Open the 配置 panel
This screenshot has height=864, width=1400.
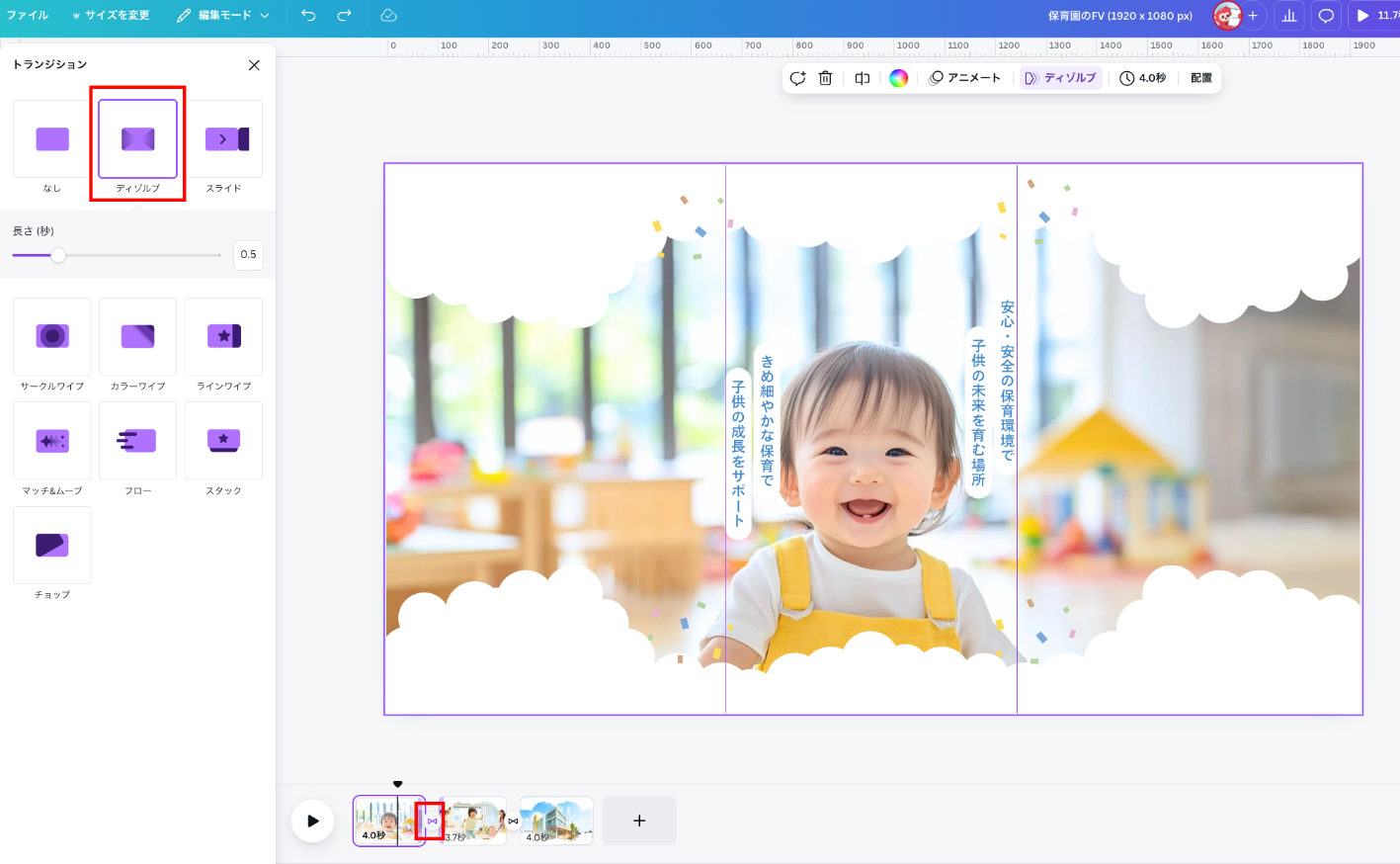coord(1201,78)
